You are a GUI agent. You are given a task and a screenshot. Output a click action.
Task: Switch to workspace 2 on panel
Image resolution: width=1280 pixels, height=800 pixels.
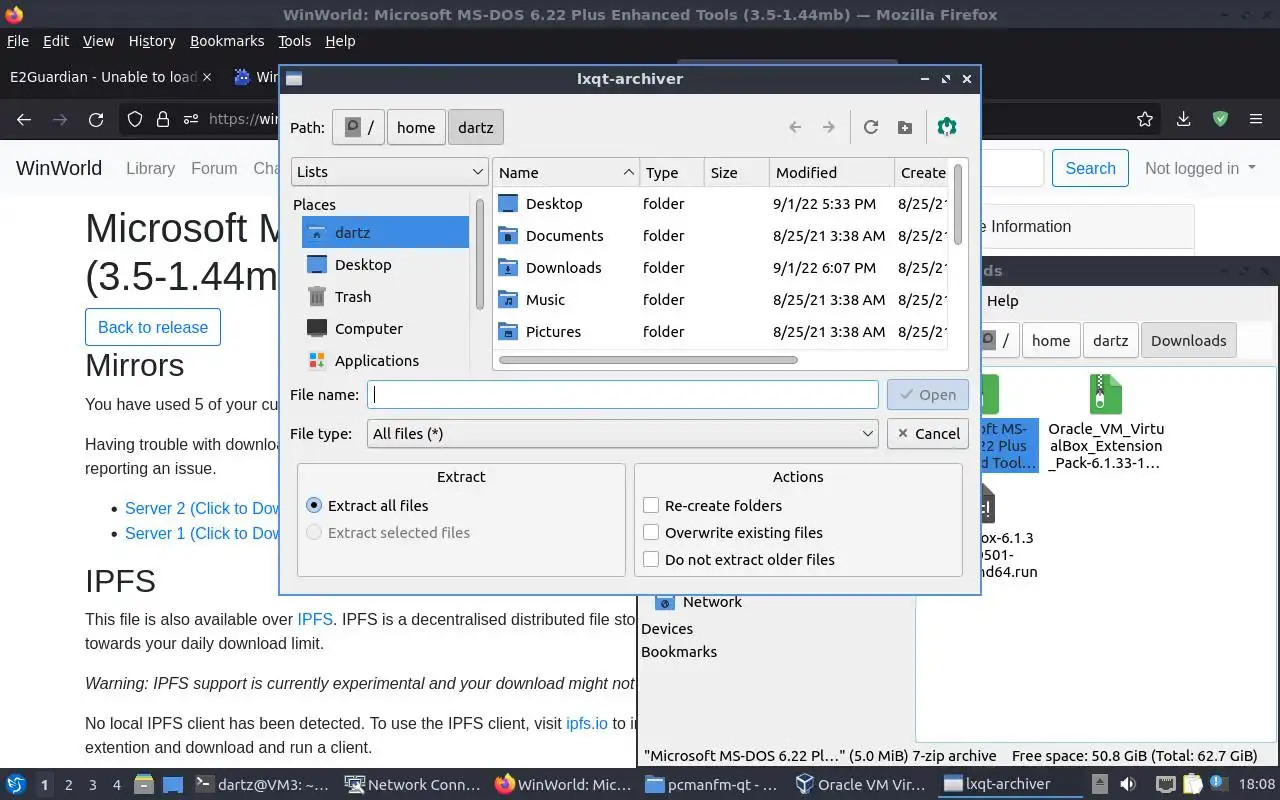pos(68,785)
